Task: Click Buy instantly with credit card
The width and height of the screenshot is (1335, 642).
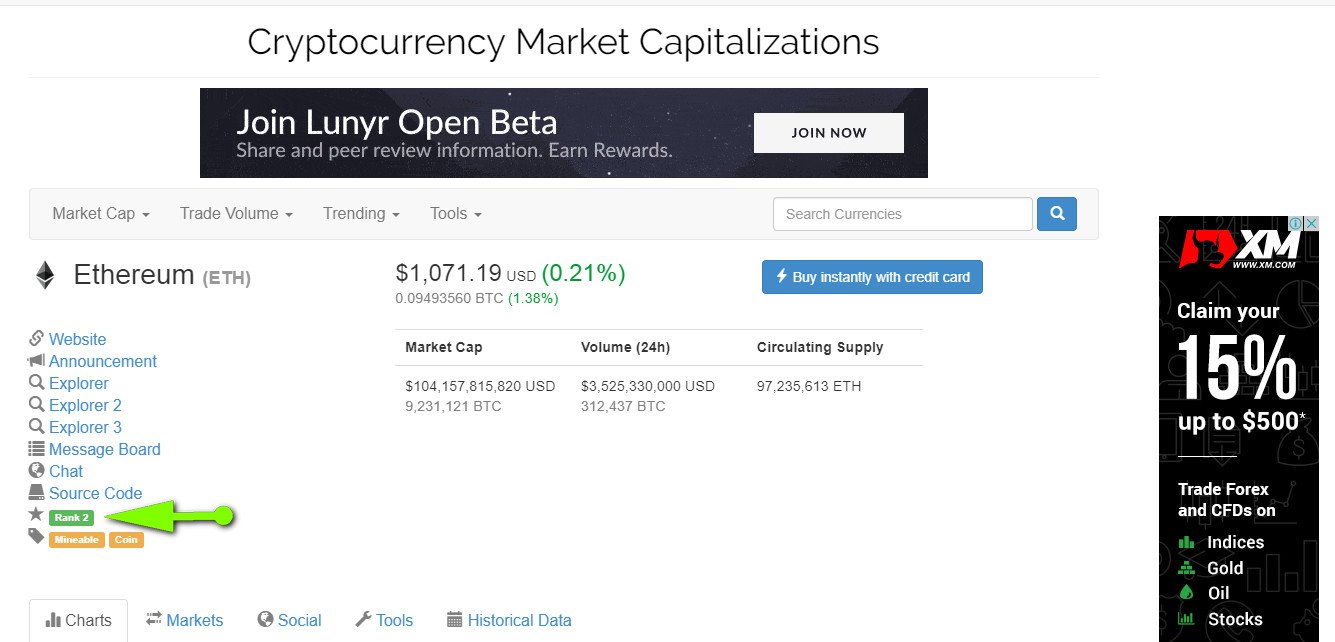Action: point(872,277)
